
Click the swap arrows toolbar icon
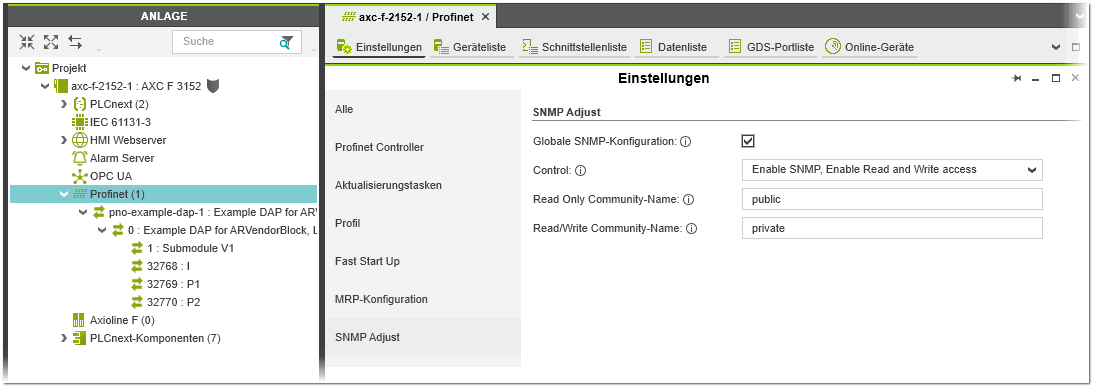click(75, 42)
